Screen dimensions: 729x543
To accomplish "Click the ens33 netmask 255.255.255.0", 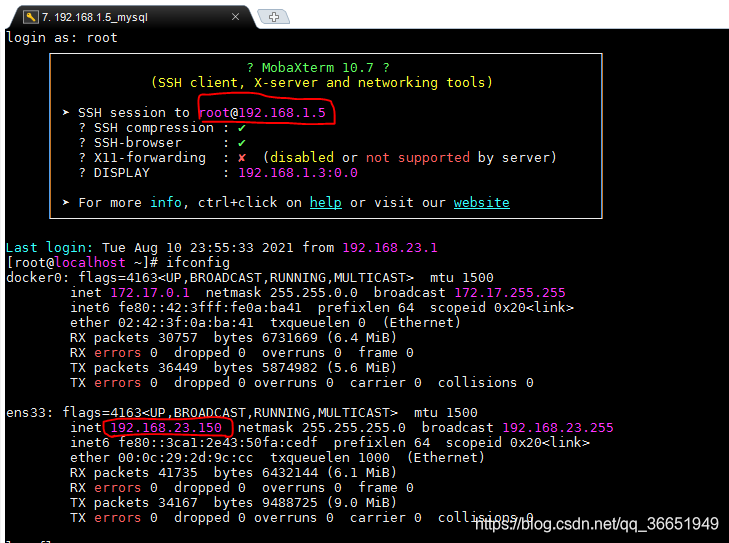I will point(354,428).
